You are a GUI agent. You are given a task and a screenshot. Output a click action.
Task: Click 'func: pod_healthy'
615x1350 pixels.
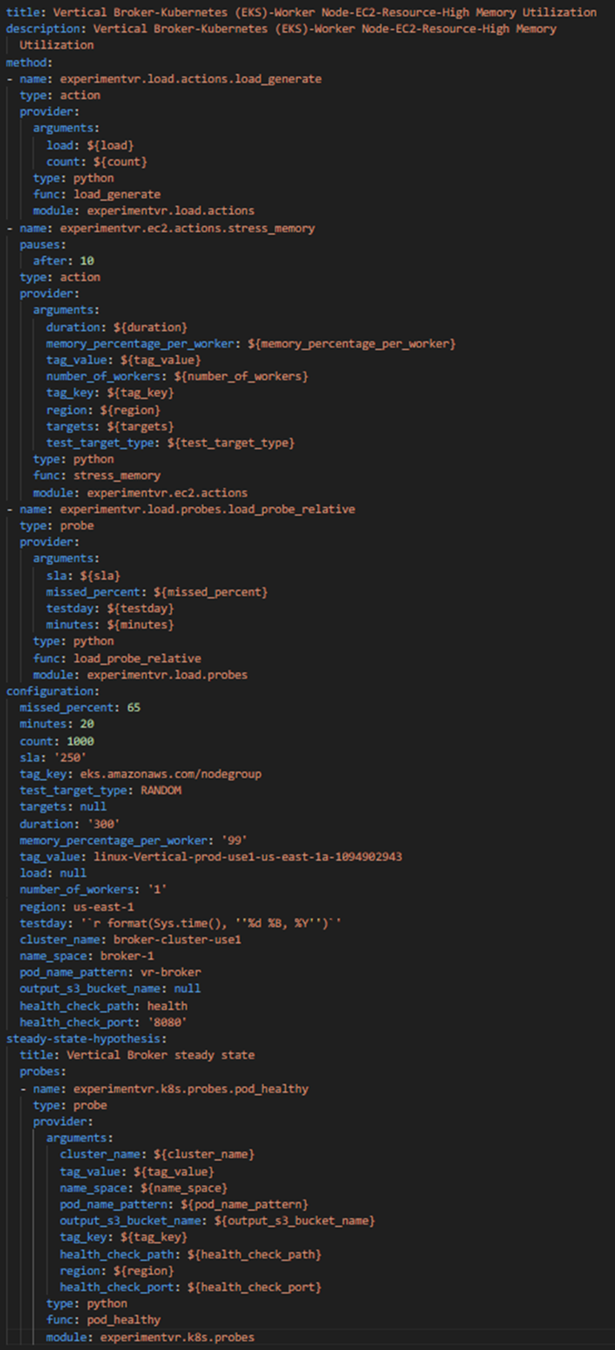pos(103,1319)
